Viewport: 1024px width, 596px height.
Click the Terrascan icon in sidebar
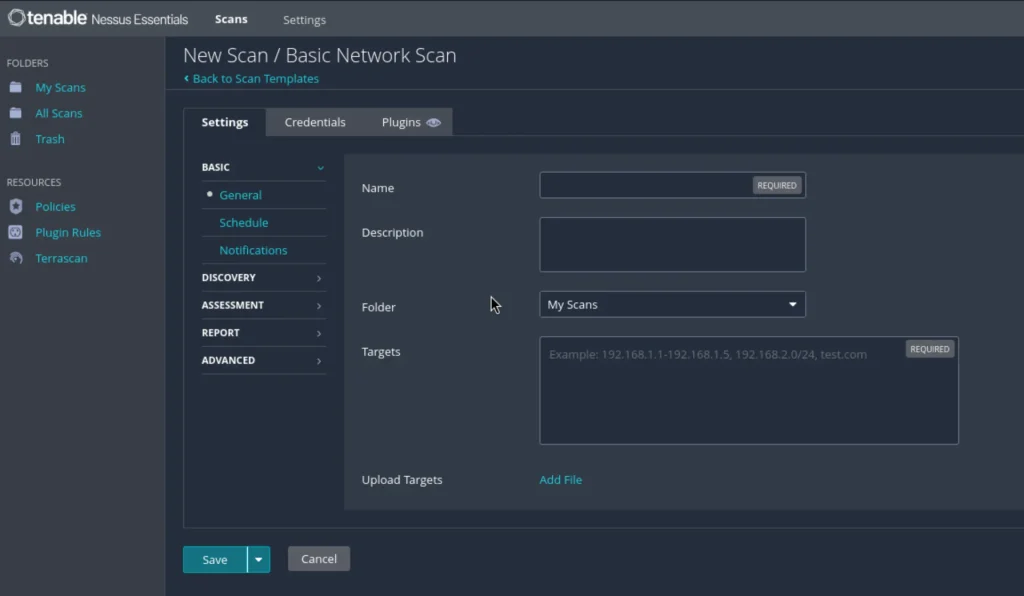coord(15,258)
